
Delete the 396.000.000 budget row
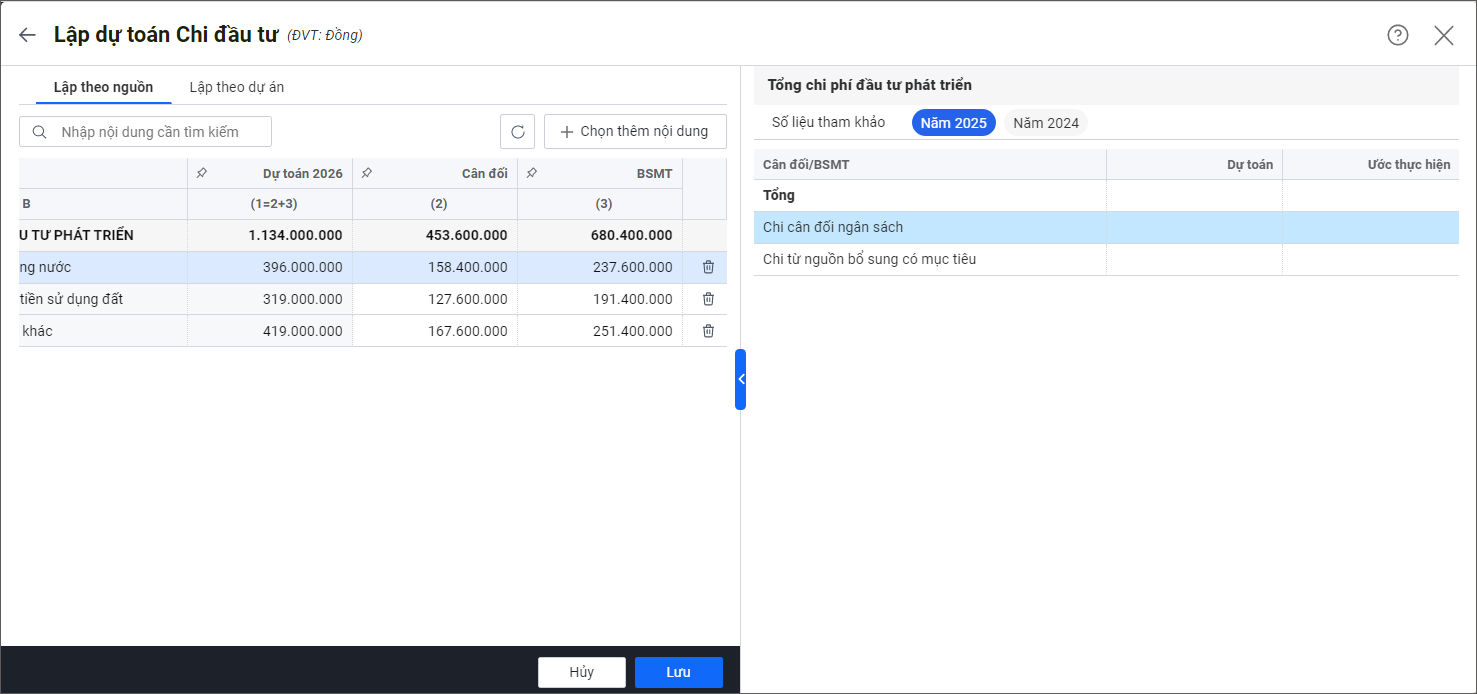pos(708,267)
